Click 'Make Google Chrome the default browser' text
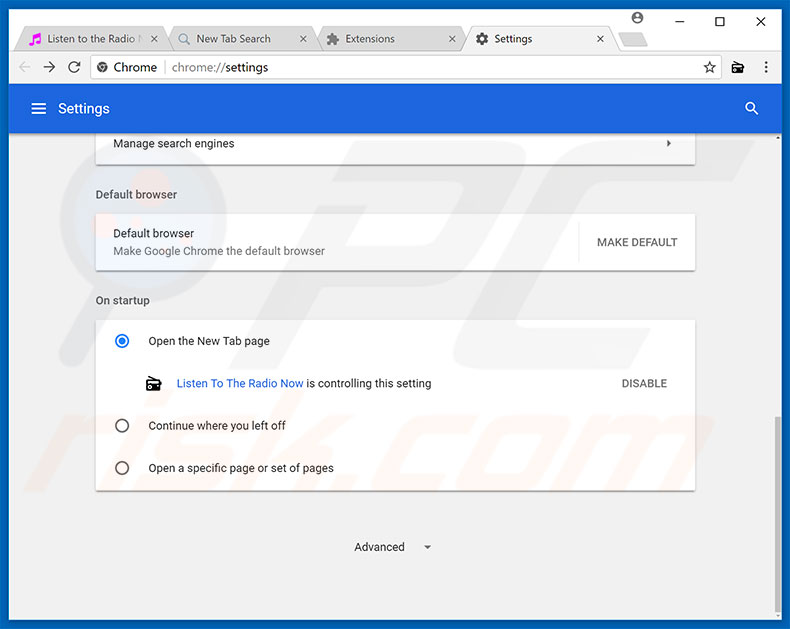This screenshot has width=790, height=629. (219, 251)
